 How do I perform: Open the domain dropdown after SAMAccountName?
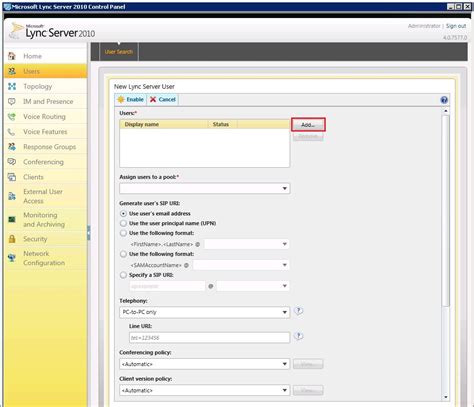pos(241,265)
